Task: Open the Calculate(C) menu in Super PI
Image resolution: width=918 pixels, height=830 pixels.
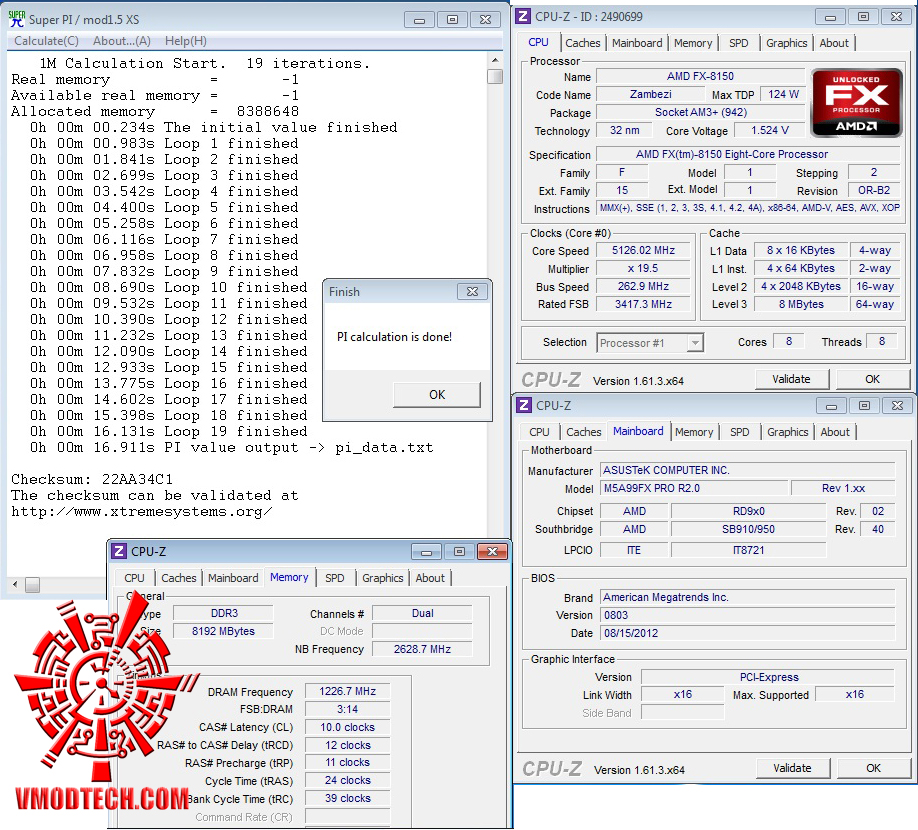Action: pos(46,41)
